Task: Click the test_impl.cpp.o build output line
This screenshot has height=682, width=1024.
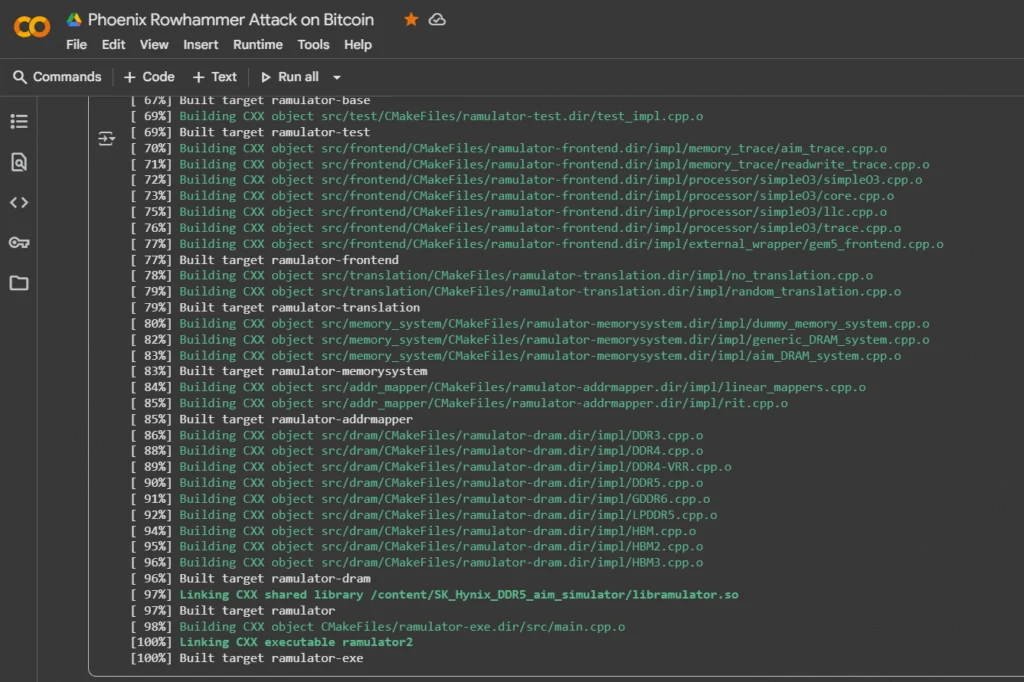Action: tap(416, 116)
